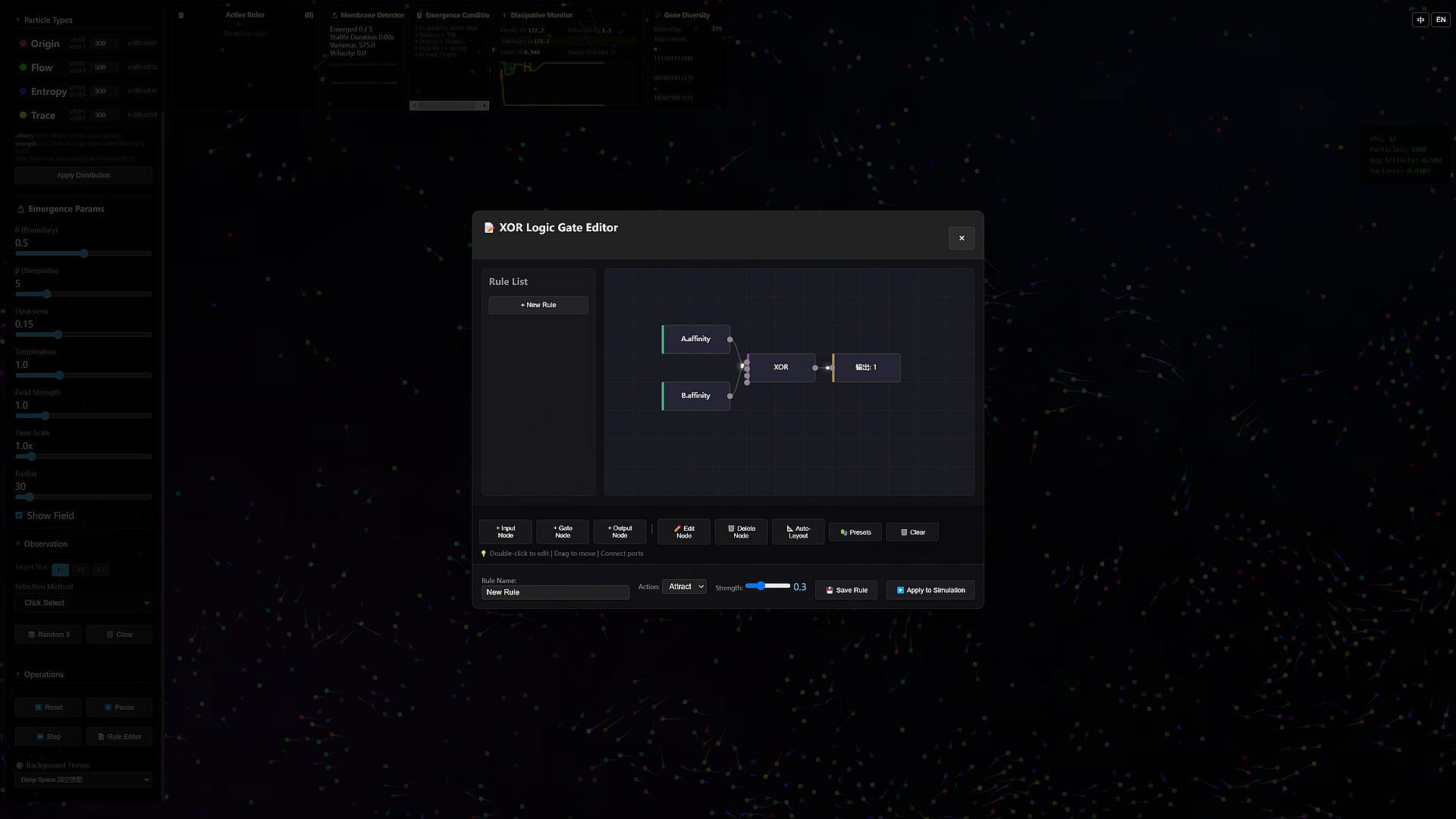Switch language to Chinese (中)
This screenshot has width=1456, height=819.
tap(1420, 20)
